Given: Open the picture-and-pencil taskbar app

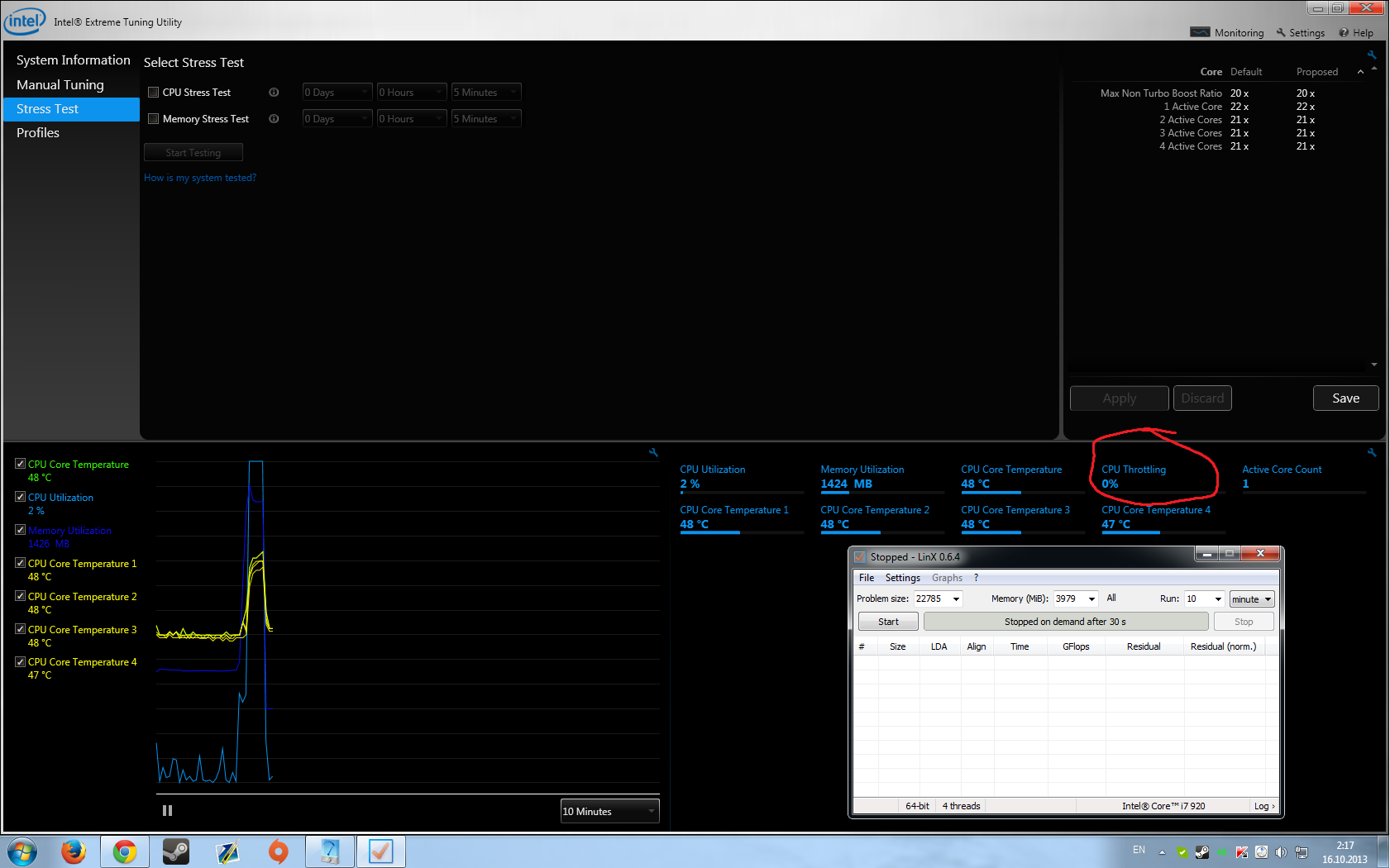Looking at the screenshot, I should coord(227,851).
